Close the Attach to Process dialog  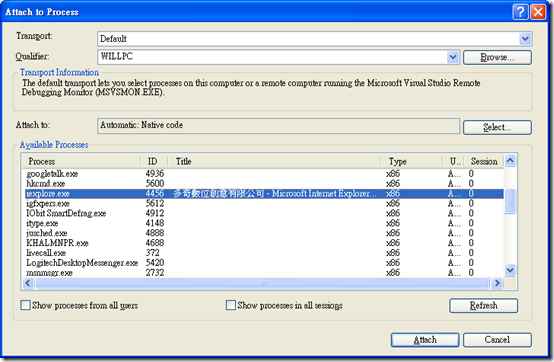coord(538,12)
